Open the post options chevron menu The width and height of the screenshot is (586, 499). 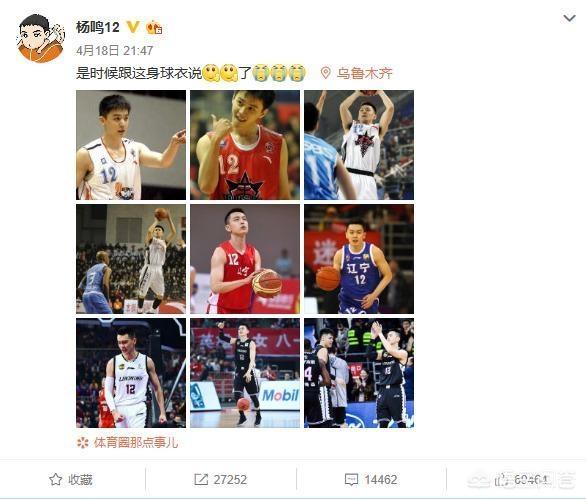(x=569, y=18)
